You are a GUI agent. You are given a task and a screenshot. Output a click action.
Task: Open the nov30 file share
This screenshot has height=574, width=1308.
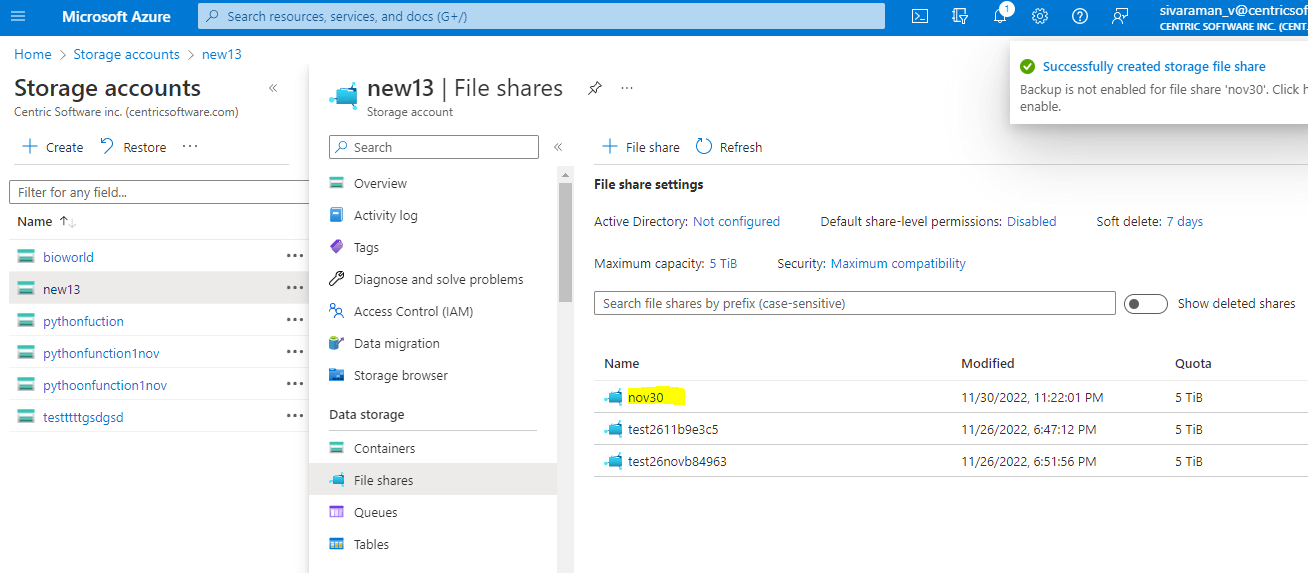[645, 397]
